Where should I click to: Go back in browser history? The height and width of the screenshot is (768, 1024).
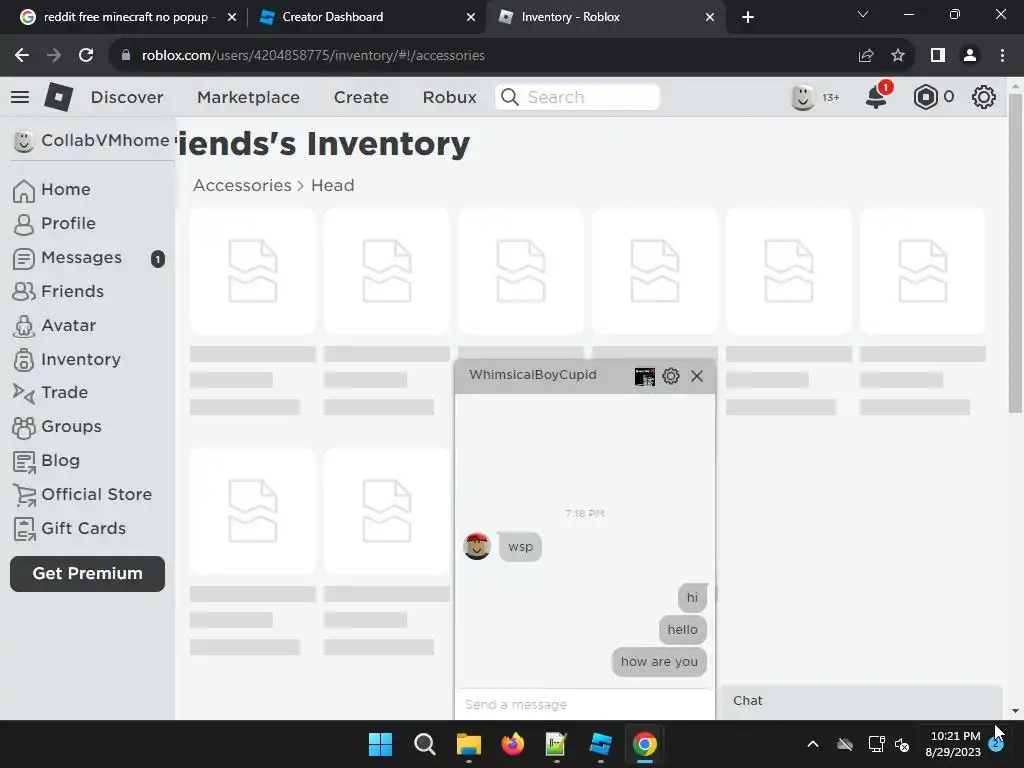[22, 56]
